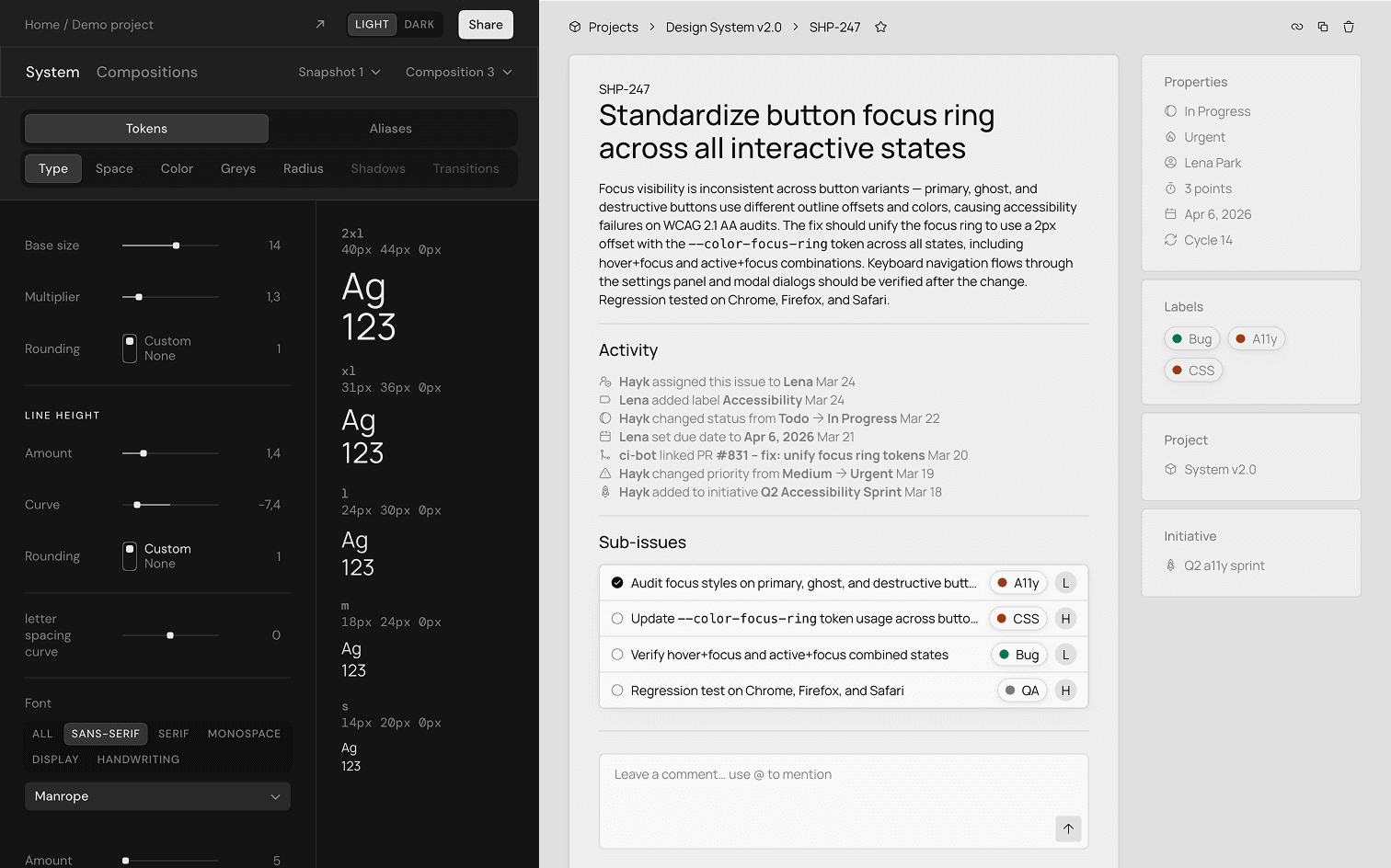Click the System v2.0 project cube icon
Screen dimensions: 1391x868
pyautogui.click(x=1170, y=469)
